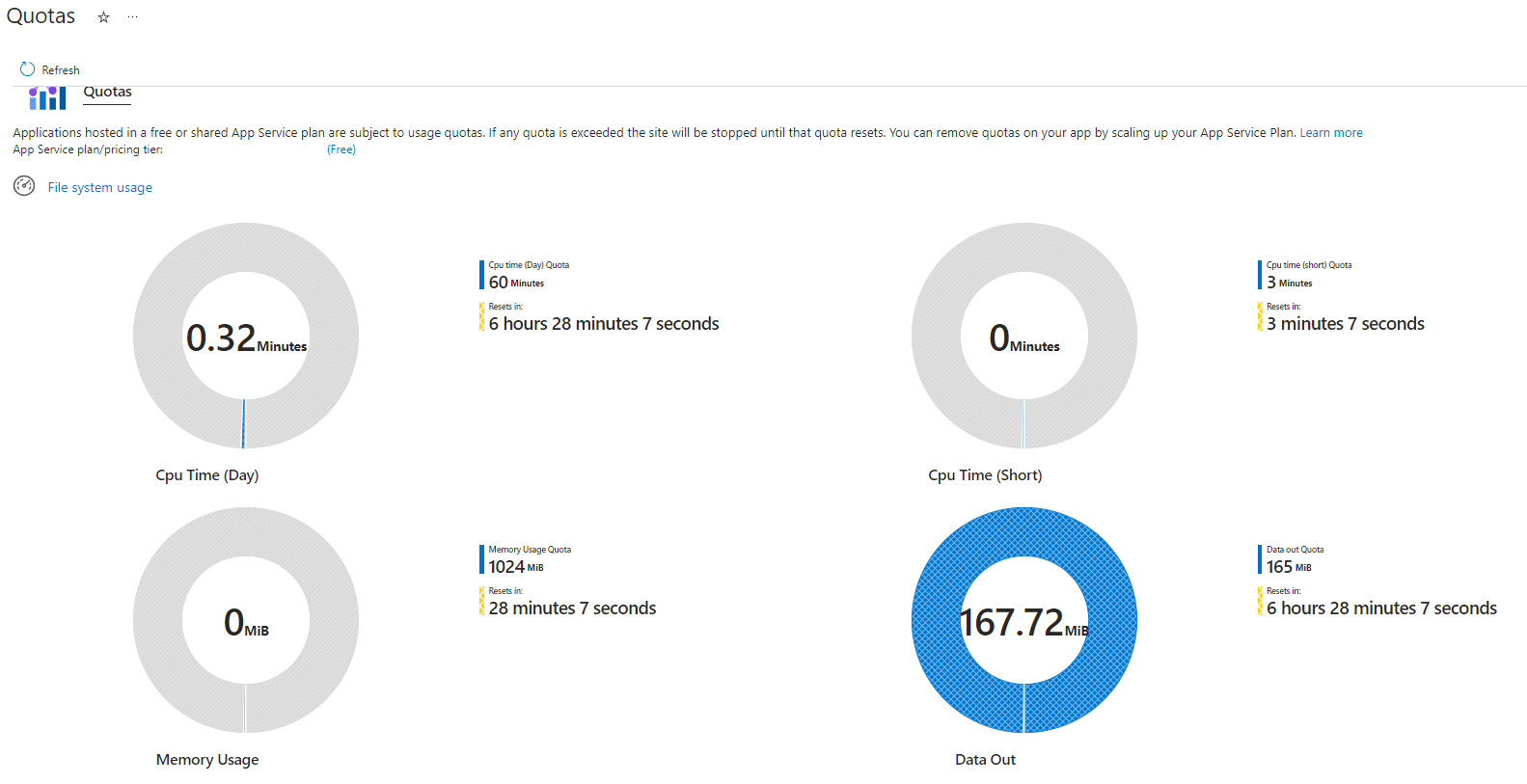Select the underlined Quotas tab heading

tap(107, 93)
